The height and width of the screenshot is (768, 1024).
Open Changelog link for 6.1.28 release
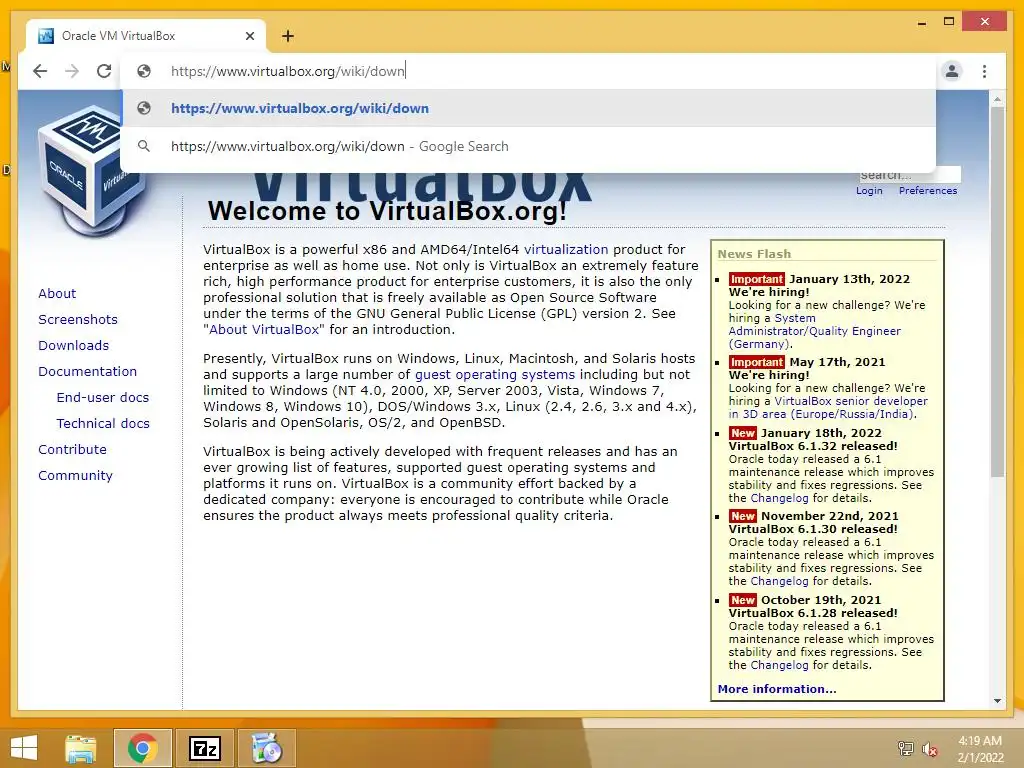point(779,665)
